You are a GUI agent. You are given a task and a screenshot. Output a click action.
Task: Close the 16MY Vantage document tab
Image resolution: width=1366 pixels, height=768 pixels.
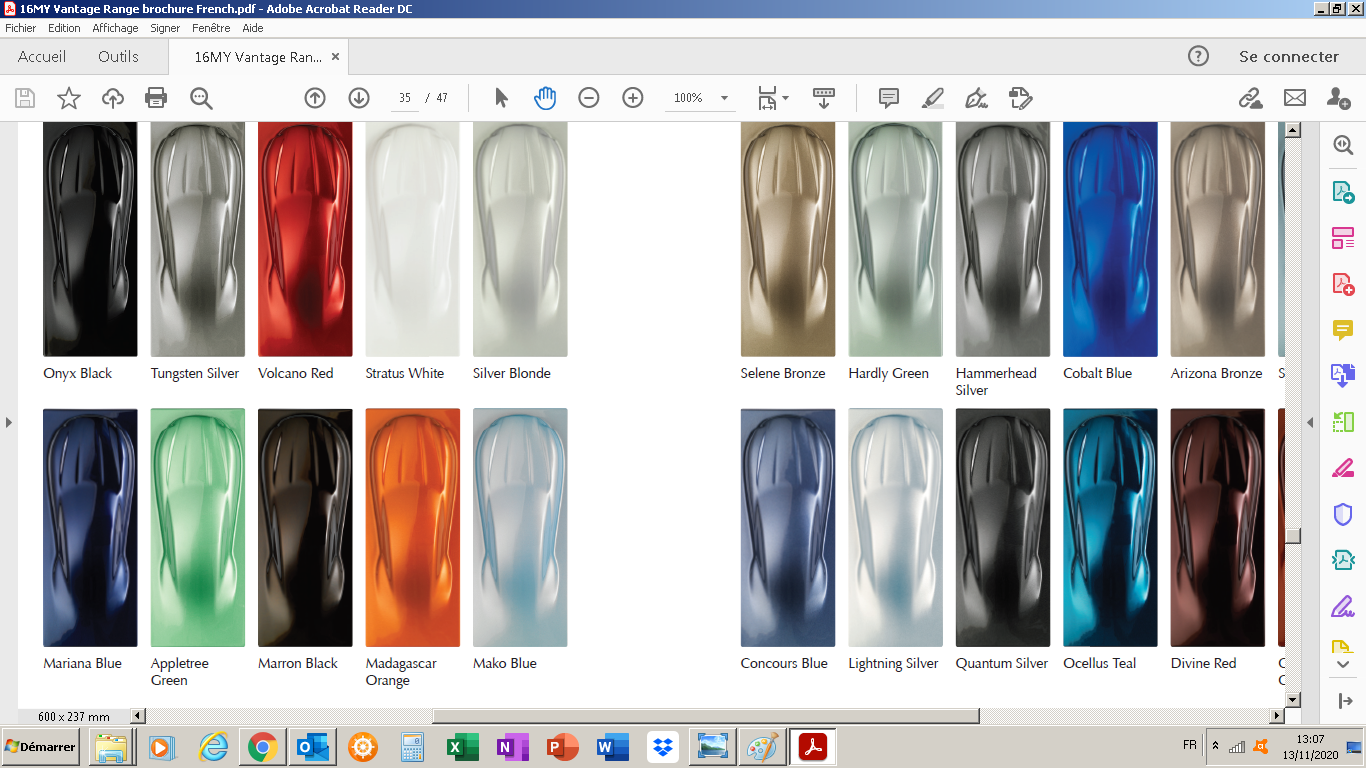click(335, 57)
